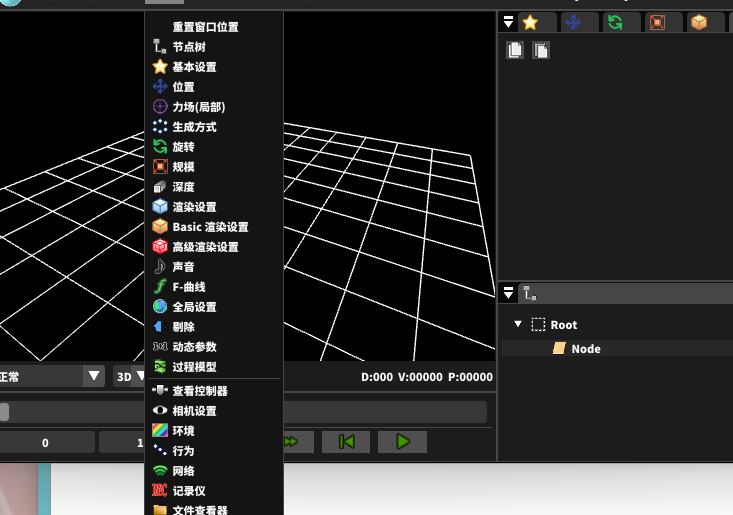Click the purple circle icon for 力场(局部)
Screen dimensions: 733x515
point(160,107)
